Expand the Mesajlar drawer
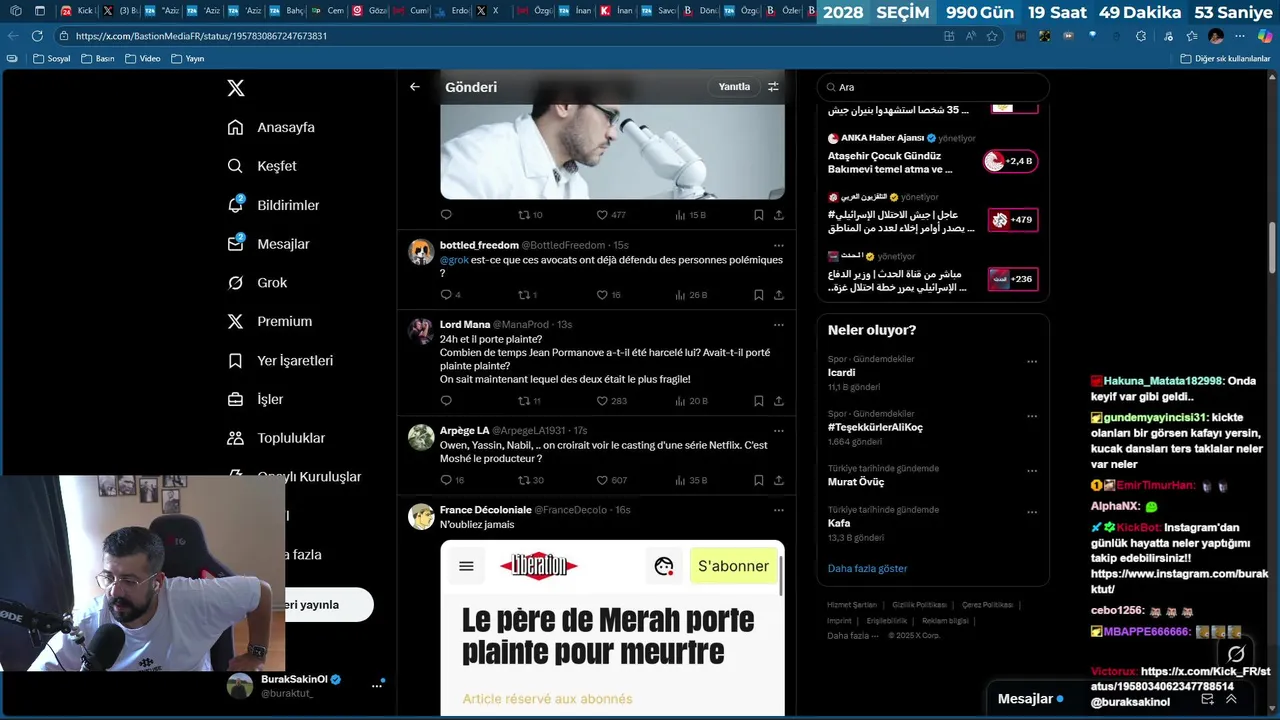This screenshot has width=1280, height=720. point(1231,699)
